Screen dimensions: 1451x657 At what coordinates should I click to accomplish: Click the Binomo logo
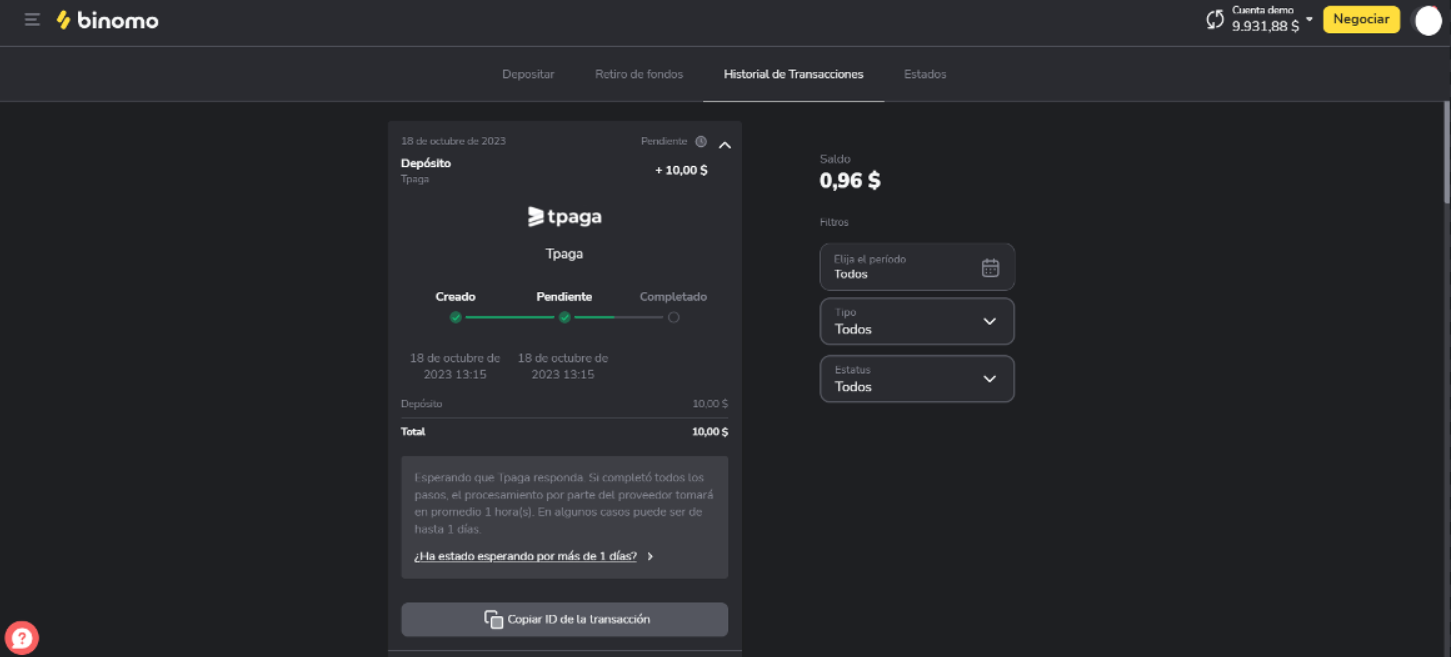coord(108,20)
